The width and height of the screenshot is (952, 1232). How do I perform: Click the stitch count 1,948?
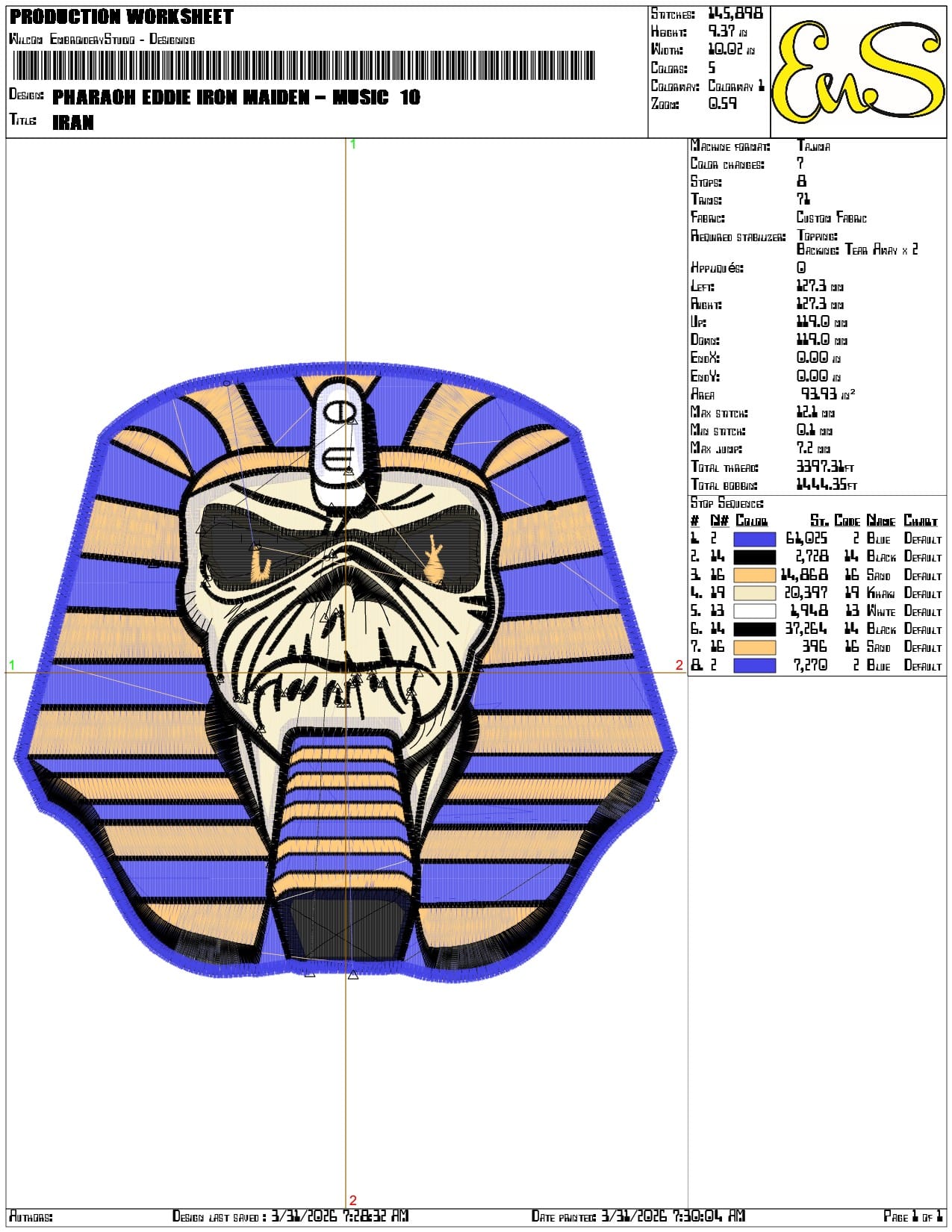[x=809, y=612]
